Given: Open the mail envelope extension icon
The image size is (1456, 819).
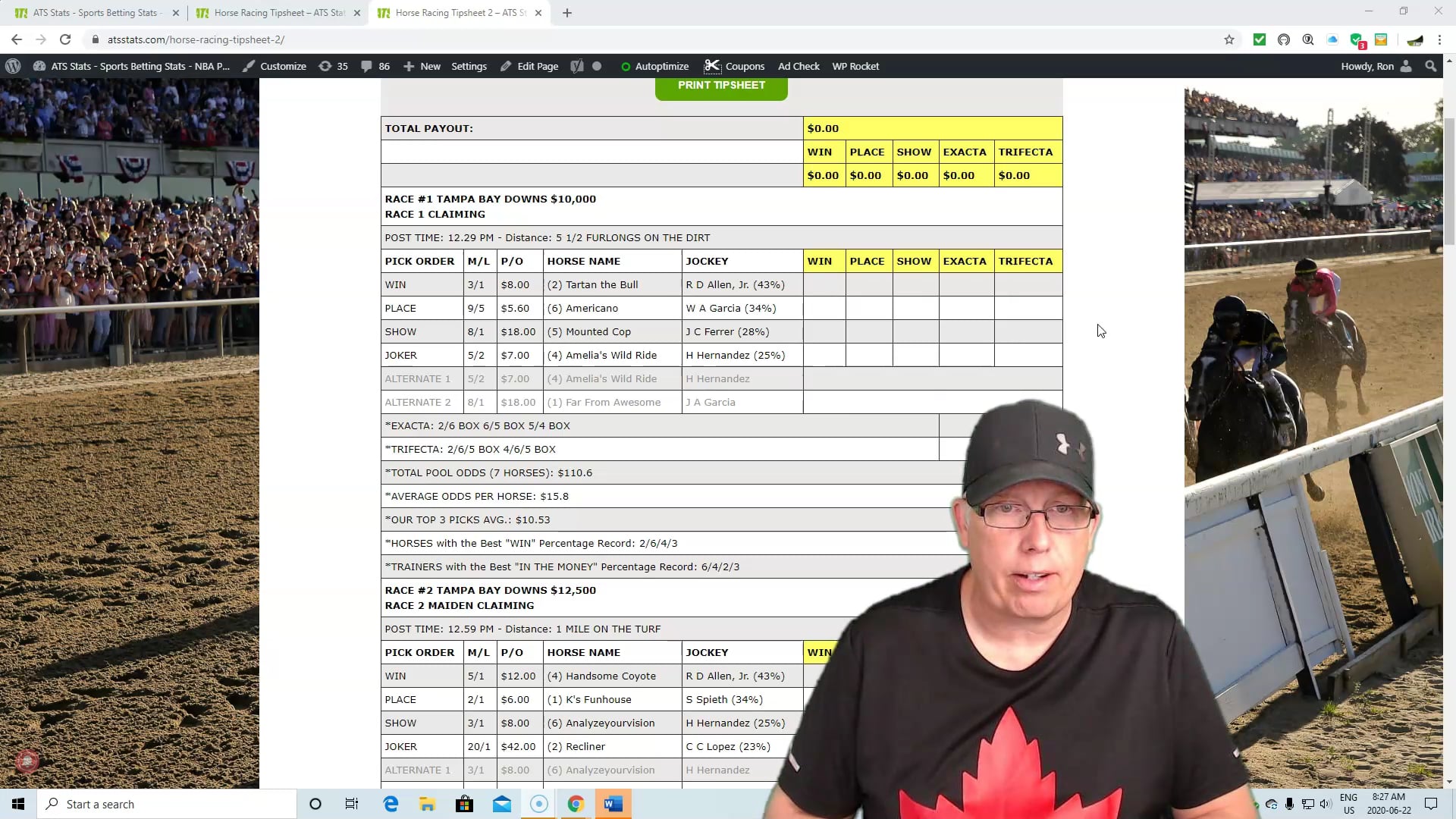Looking at the screenshot, I should [x=1381, y=39].
